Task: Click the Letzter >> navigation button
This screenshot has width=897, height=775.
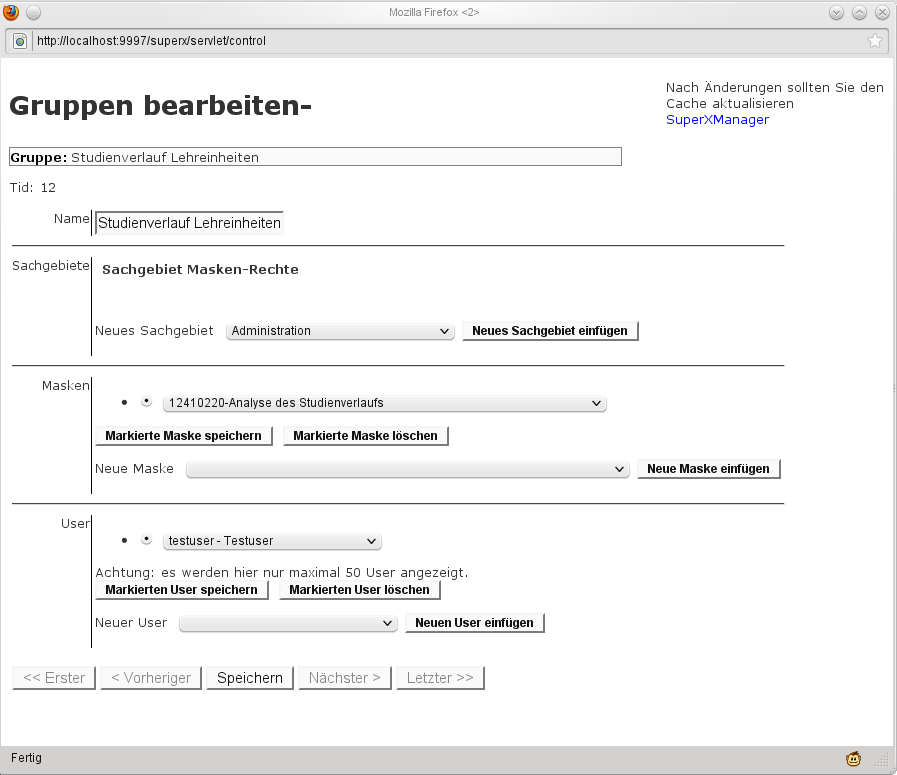Action: tap(440, 678)
